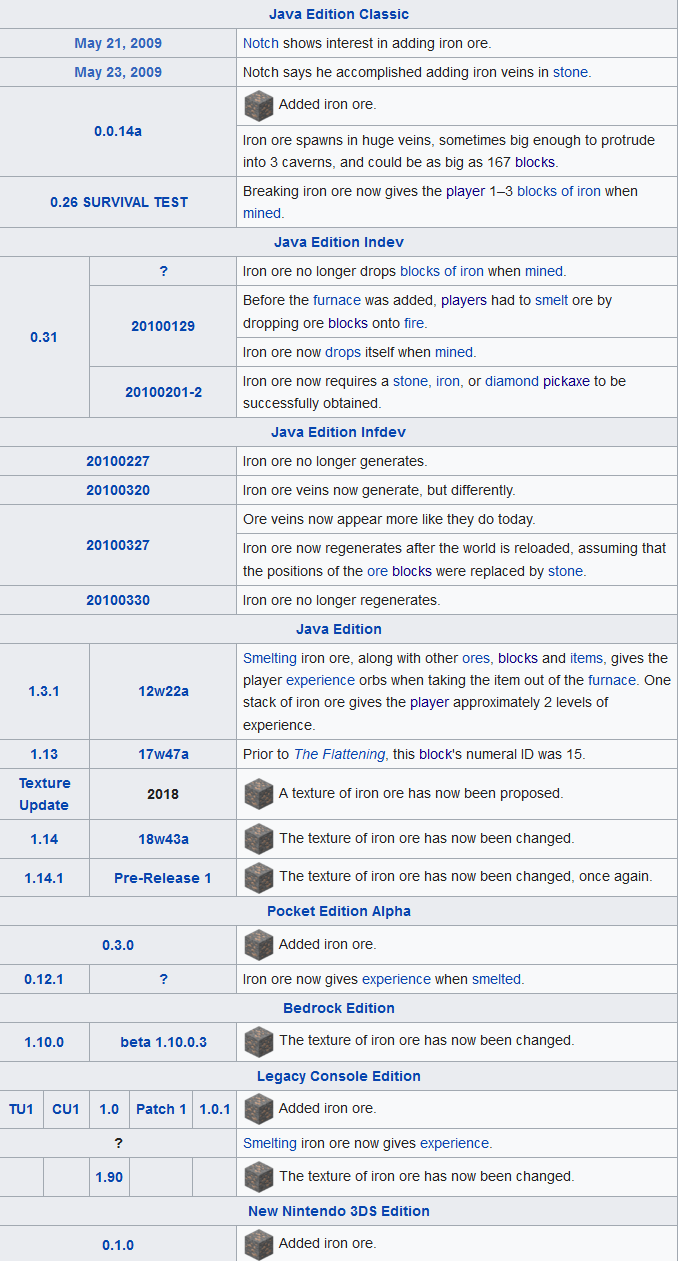The height and width of the screenshot is (1261, 678).
Task: Open the Java Edition Indev header link
Action: pos(339,242)
